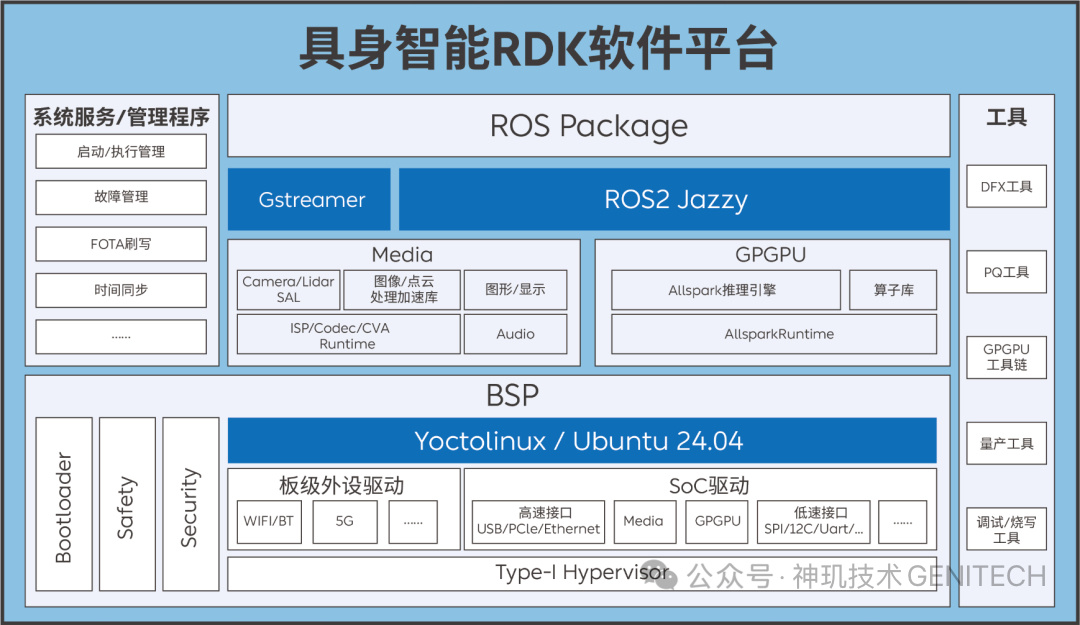1080x625 pixels.
Task: Click the ROS2 Jazzy block
Action: (674, 199)
